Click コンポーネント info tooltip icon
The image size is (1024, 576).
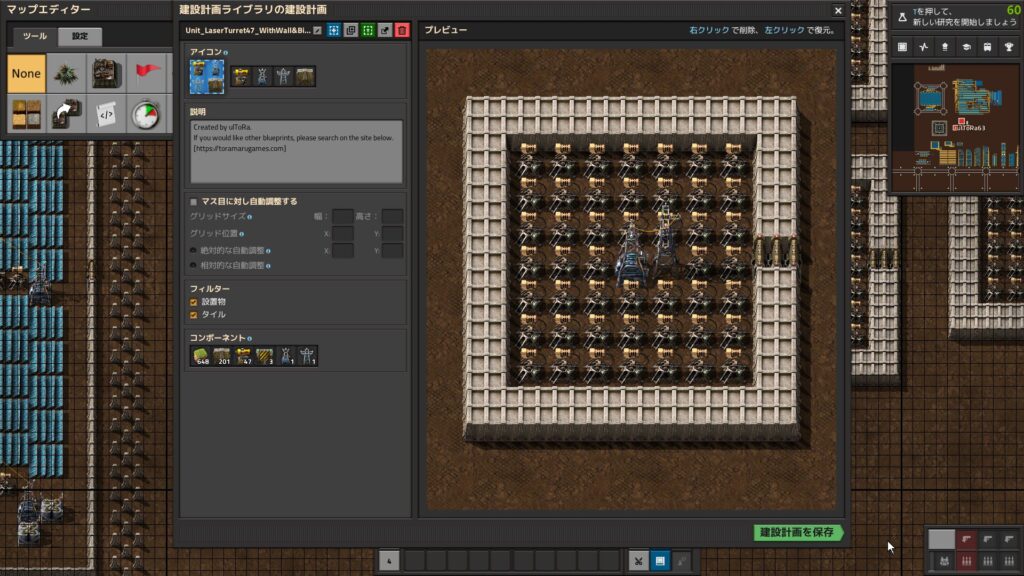coord(249,338)
